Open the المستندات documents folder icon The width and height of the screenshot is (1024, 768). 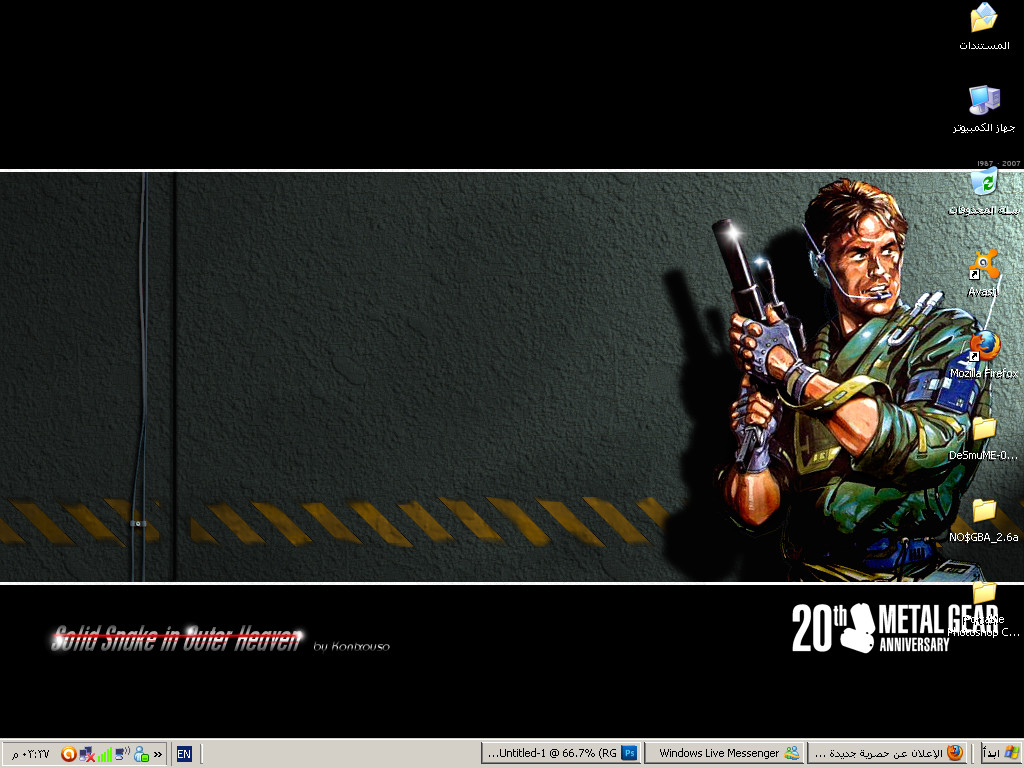pos(984,27)
